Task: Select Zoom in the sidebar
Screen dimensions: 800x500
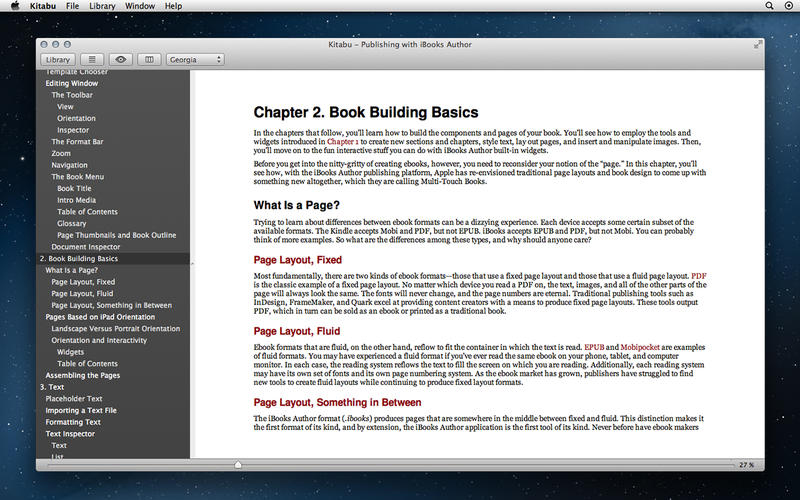Action: [x=61, y=154]
